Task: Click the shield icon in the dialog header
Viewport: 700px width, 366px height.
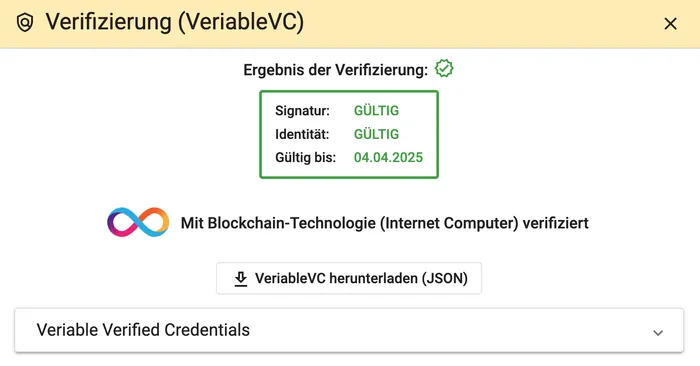Action: pos(25,22)
